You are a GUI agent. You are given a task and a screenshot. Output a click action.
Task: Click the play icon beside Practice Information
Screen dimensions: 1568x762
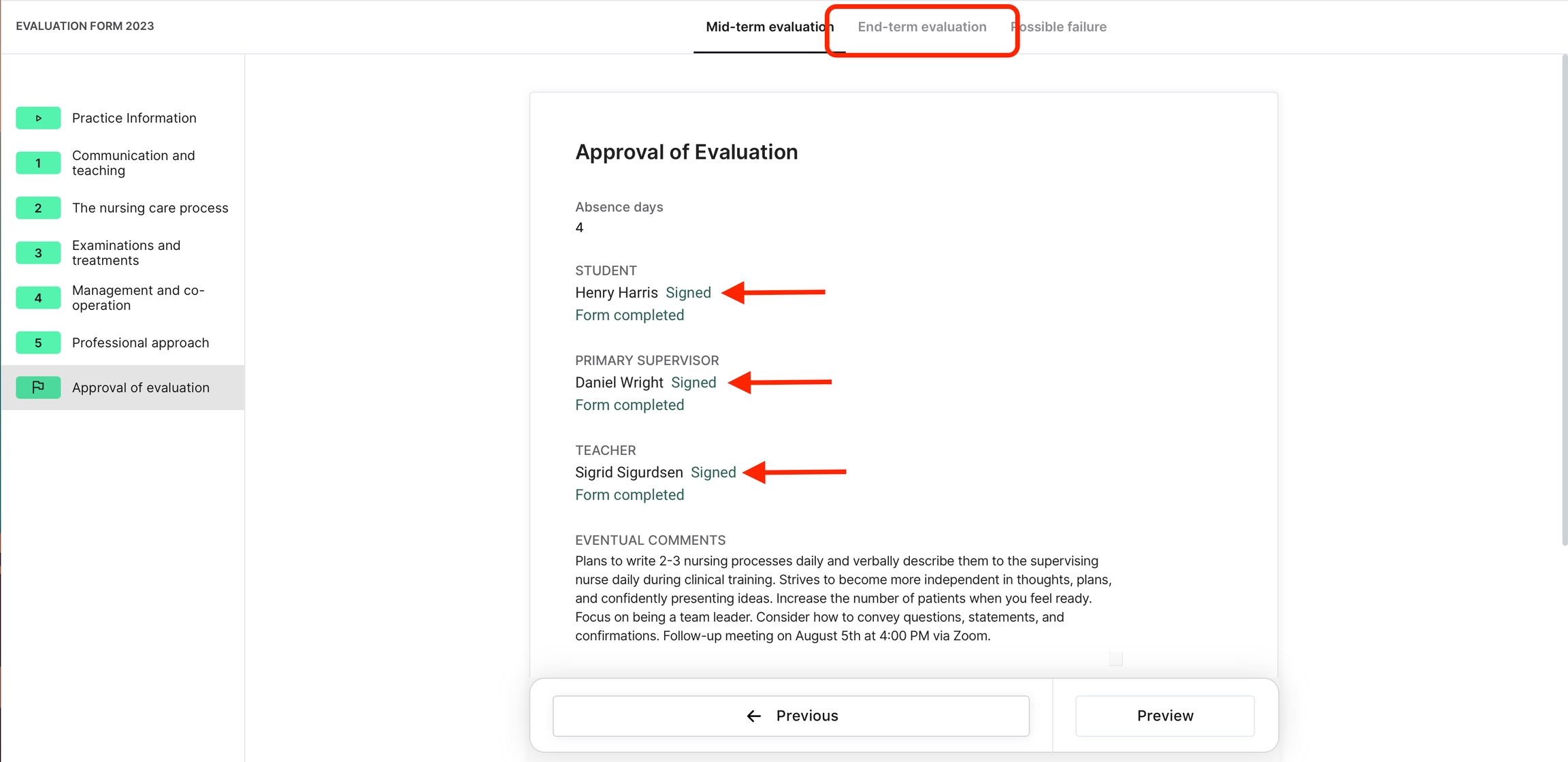click(38, 118)
